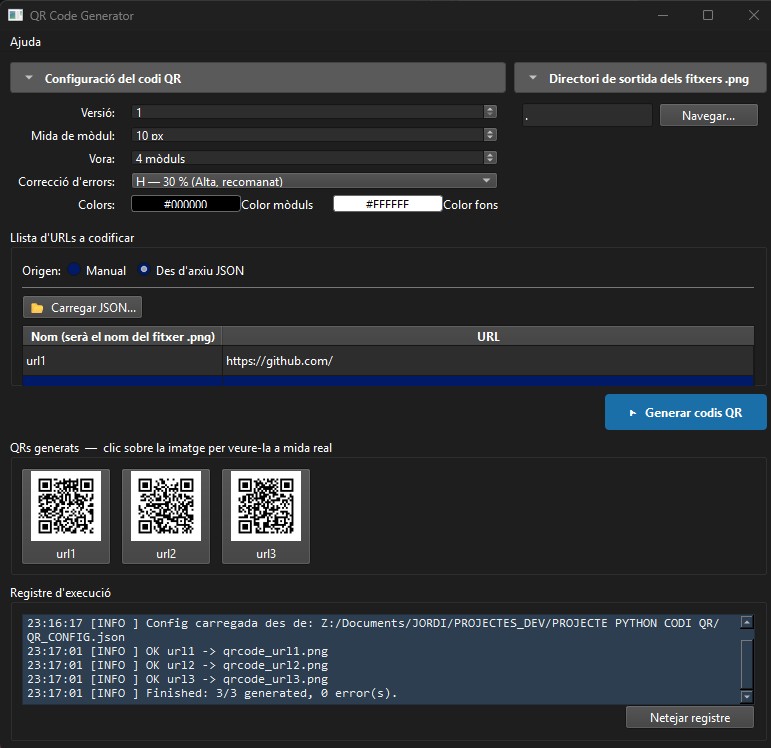771x748 pixels.
Task: Click the log line 'Finished: 3/3 generated'
Action: click(x=212, y=693)
